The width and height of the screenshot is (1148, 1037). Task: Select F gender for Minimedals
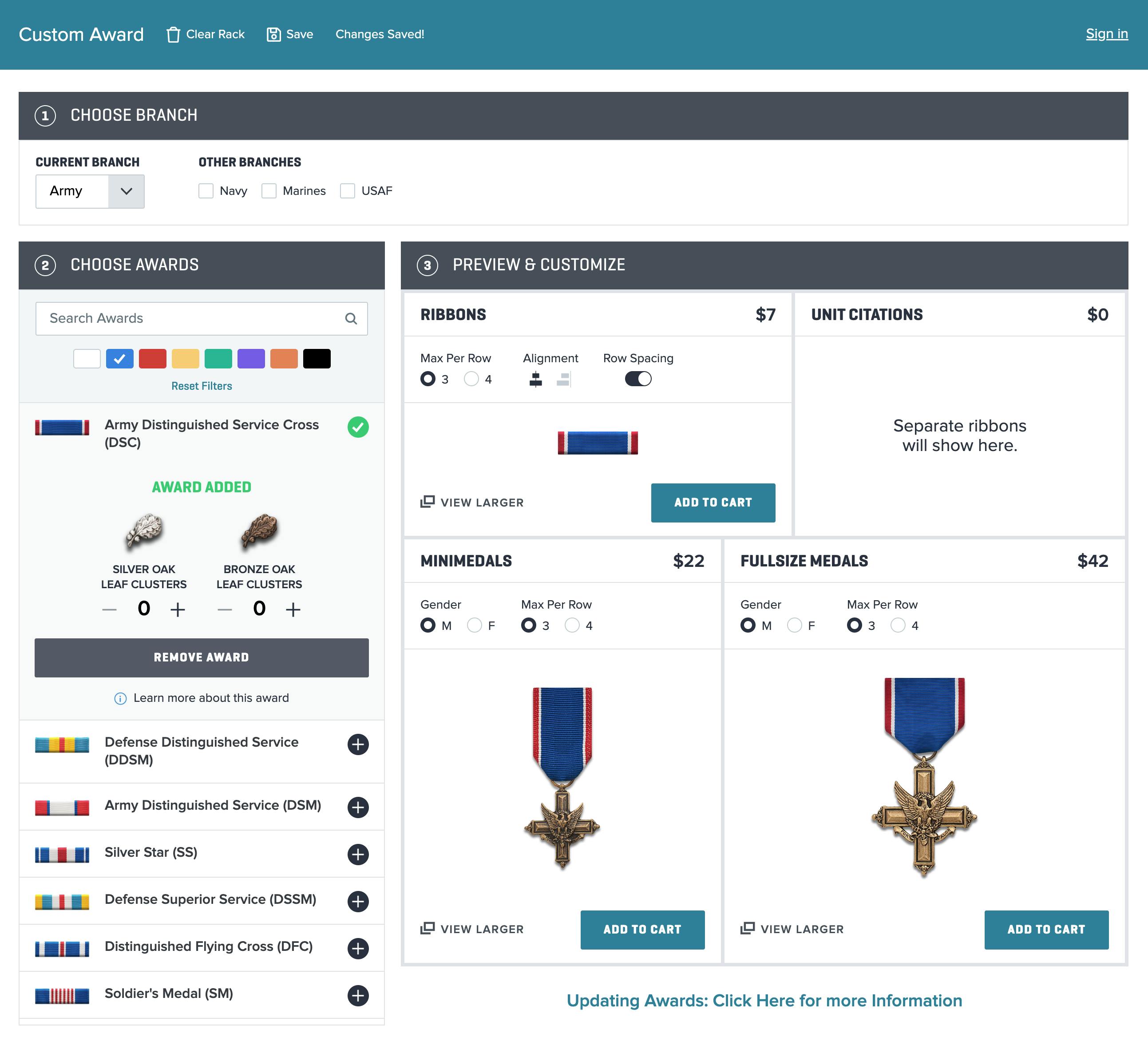pos(475,625)
